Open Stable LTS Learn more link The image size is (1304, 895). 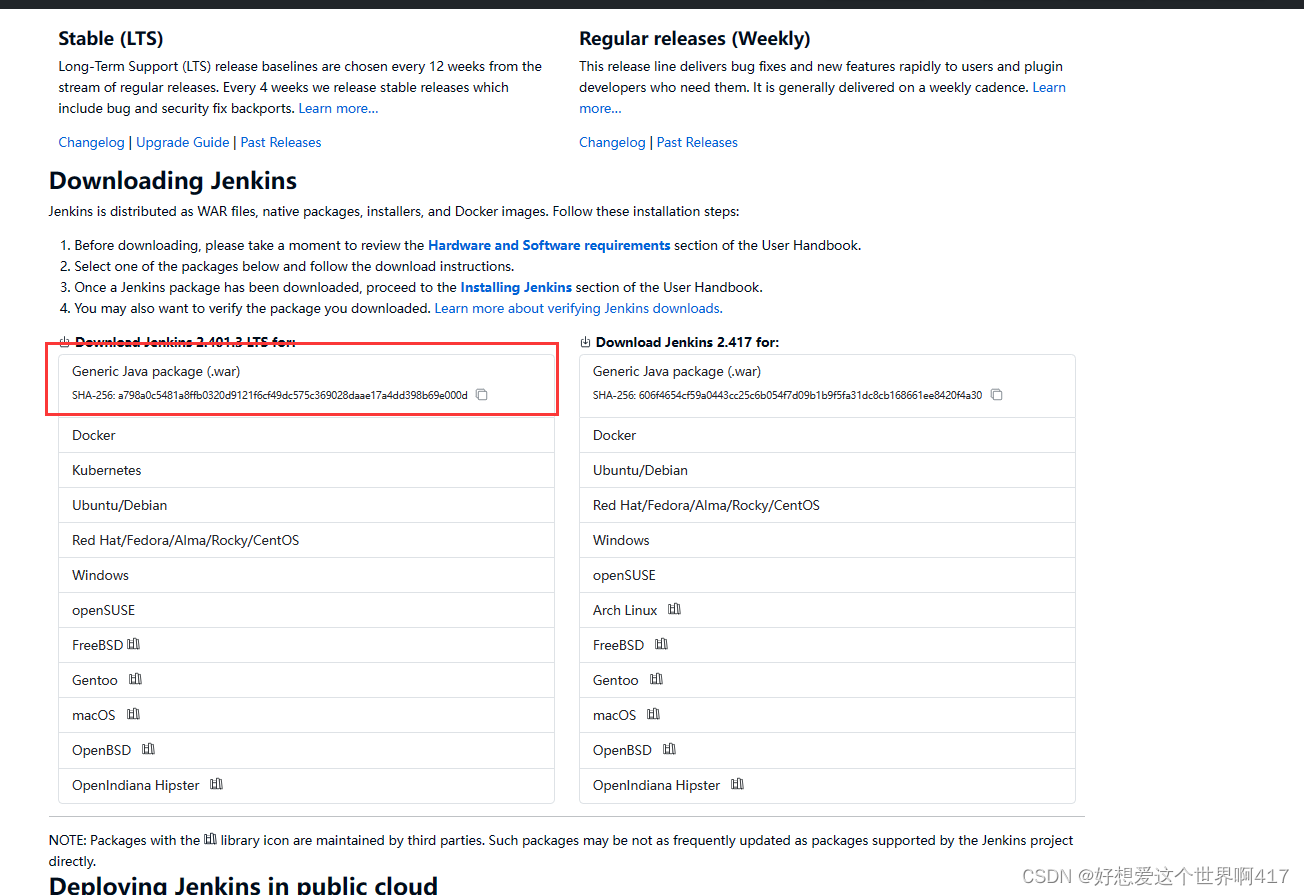click(x=338, y=108)
